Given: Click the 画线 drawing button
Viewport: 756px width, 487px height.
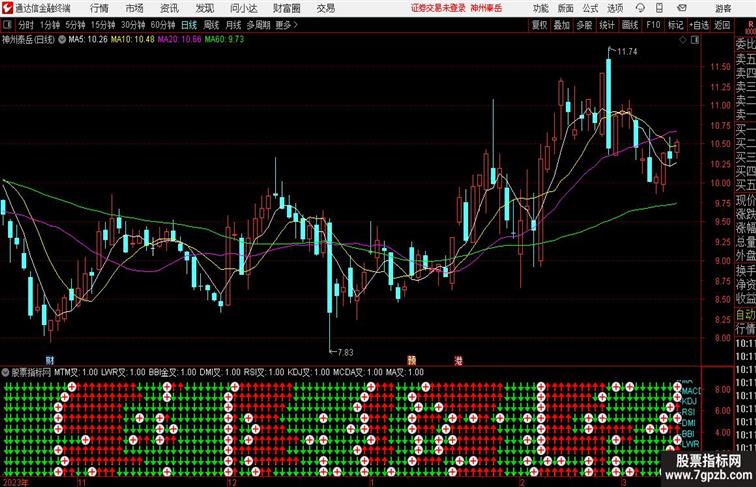Looking at the screenshot, I should tap(630, 25).
